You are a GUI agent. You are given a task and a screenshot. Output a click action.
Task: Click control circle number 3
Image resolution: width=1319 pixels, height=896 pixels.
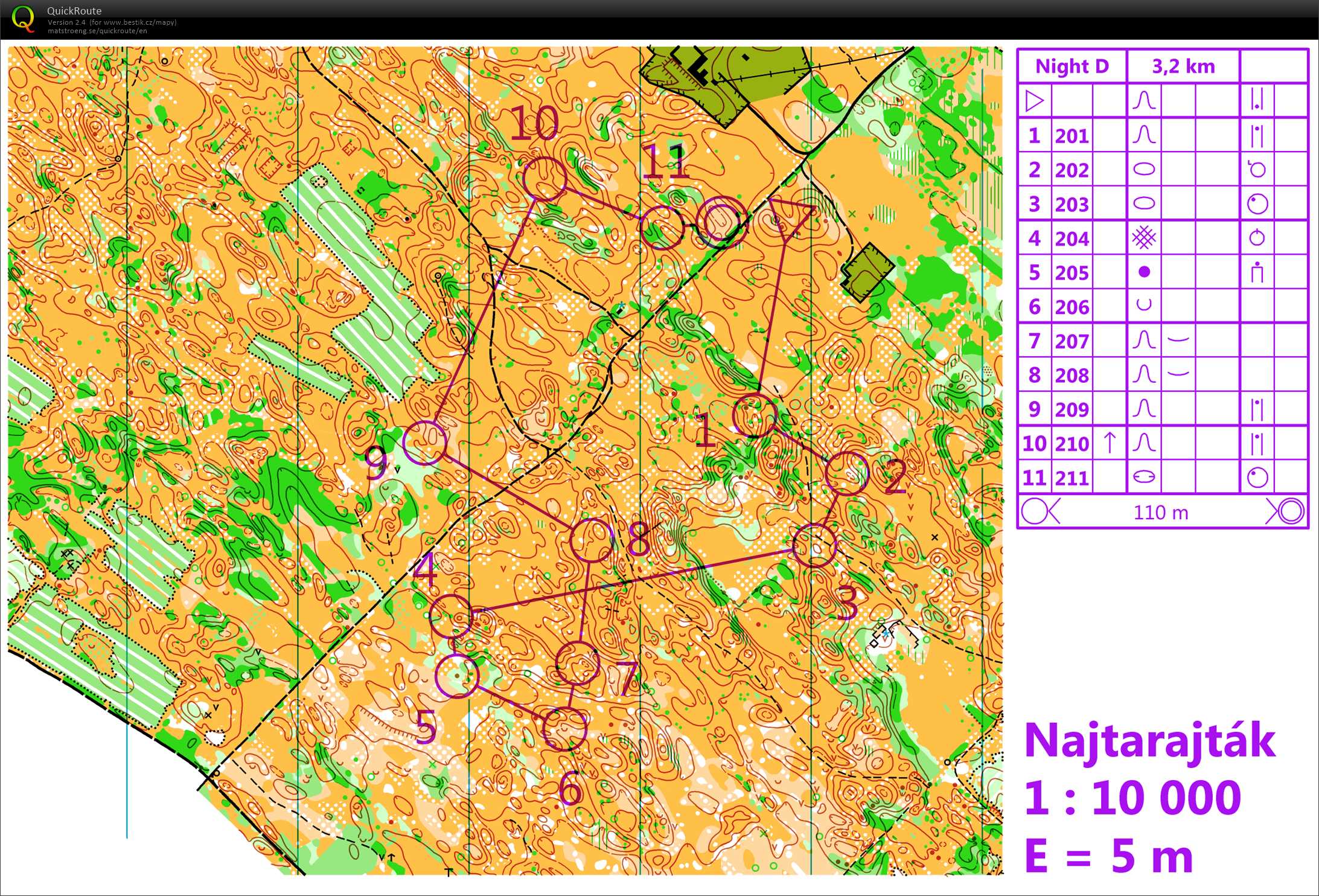pyautogui.click(x=815, y=545)
